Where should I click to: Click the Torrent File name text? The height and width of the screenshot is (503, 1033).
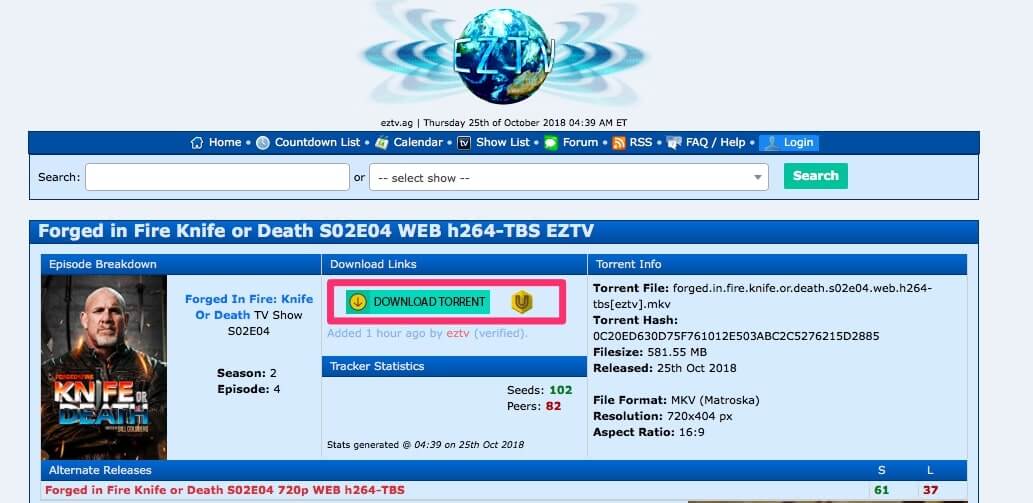(762, 296)
